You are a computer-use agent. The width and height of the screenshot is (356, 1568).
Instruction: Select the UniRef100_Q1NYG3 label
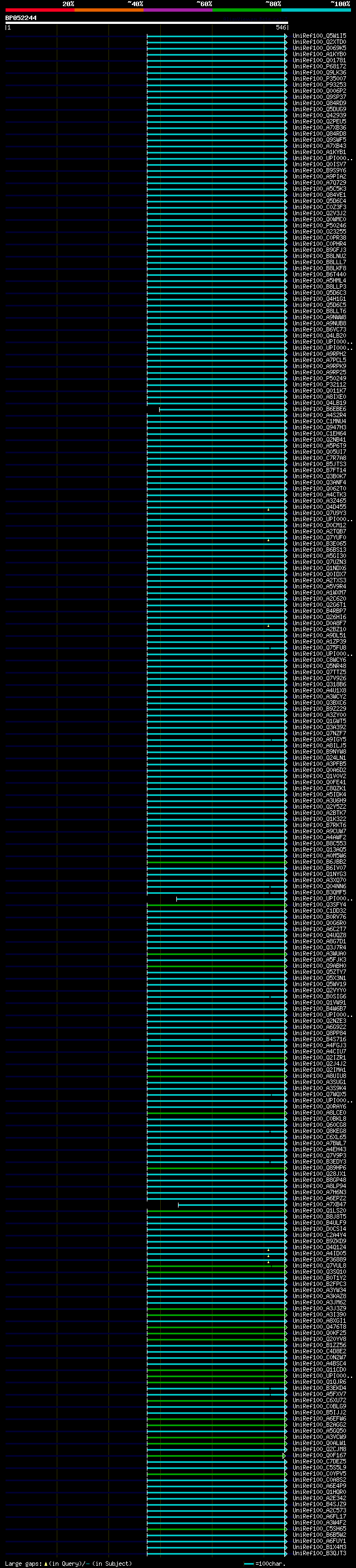tap(319, 874)
